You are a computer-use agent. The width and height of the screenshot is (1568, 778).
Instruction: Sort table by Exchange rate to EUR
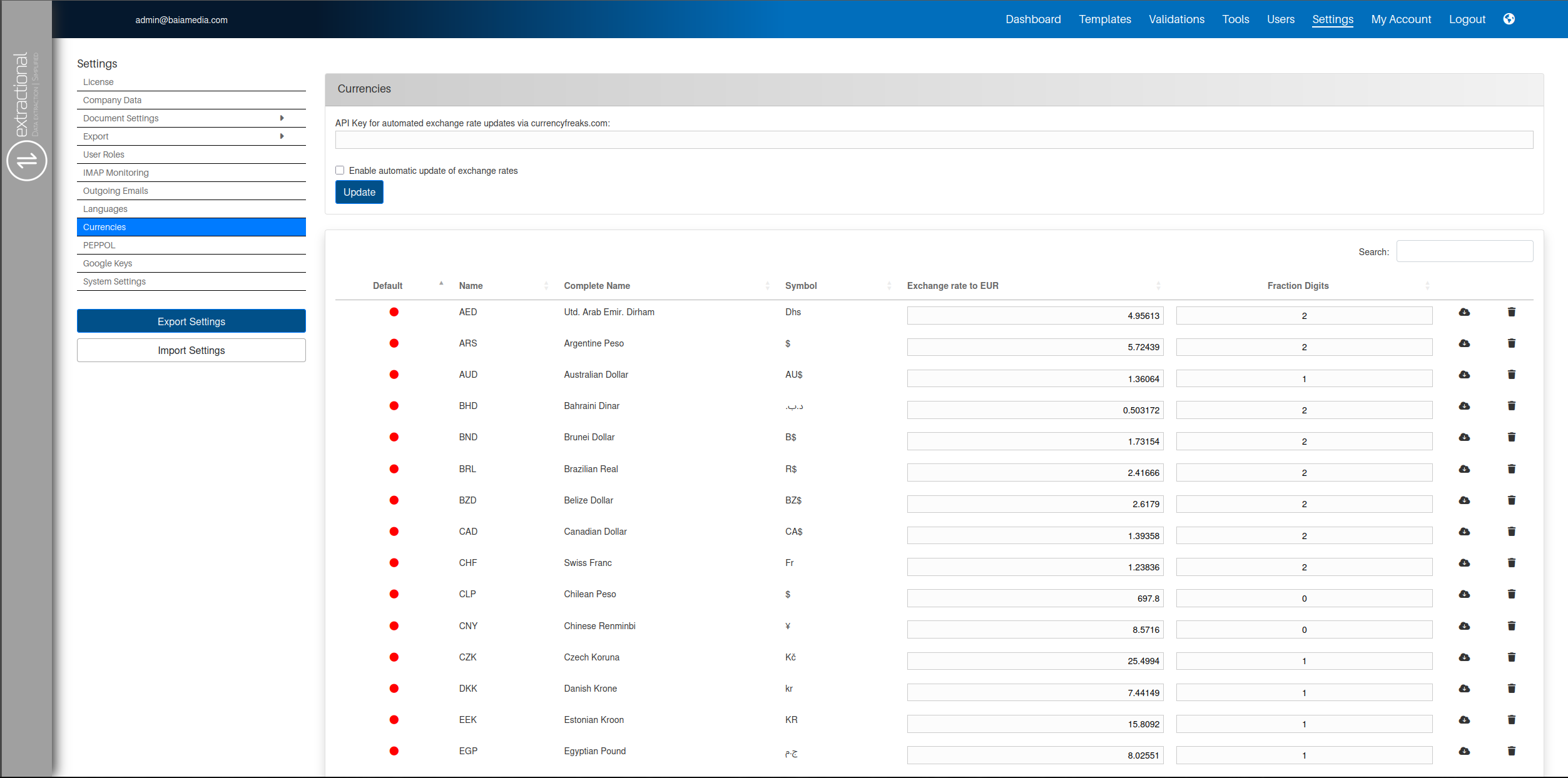click(x=952, y=286)
